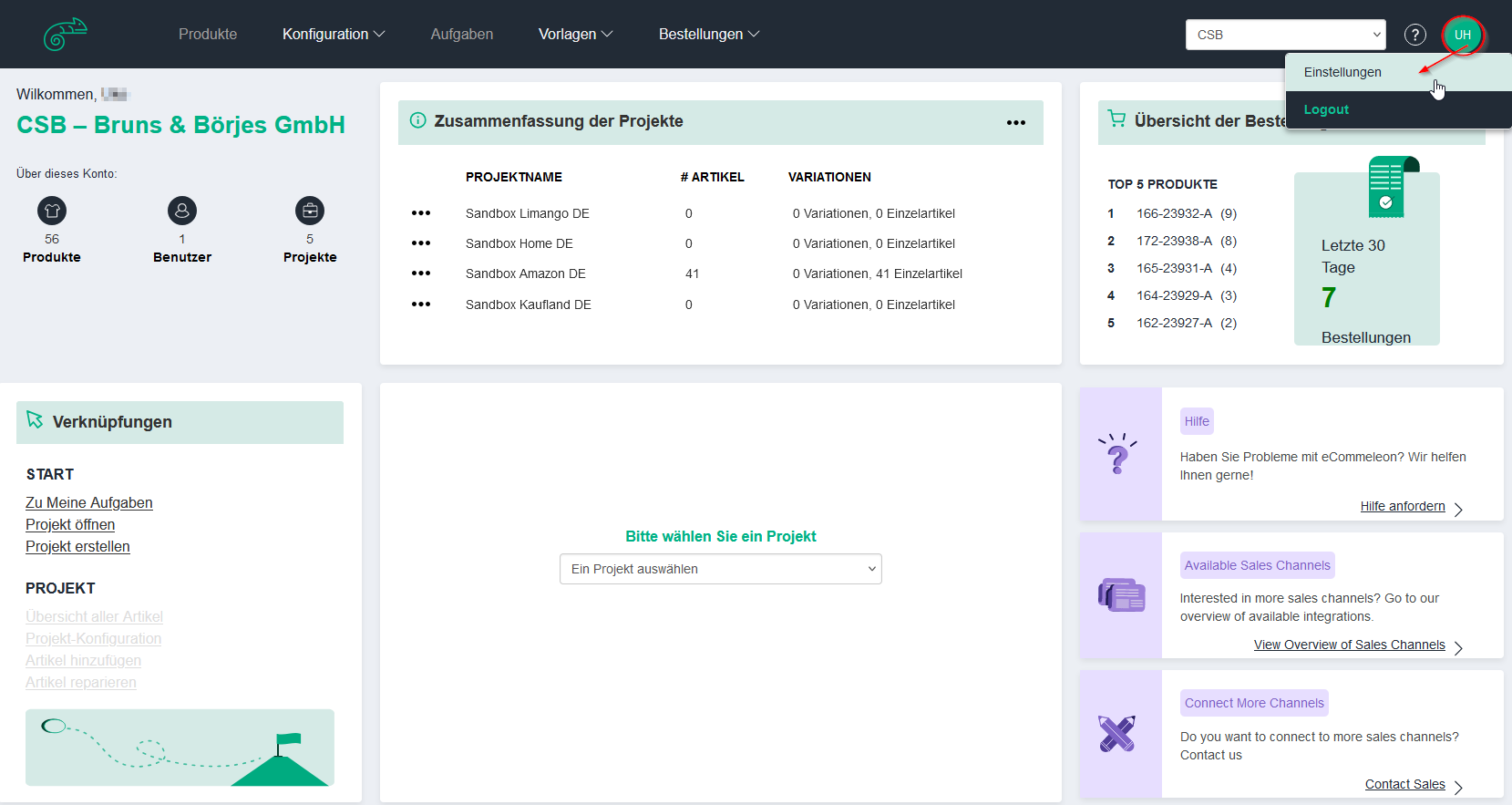This screenshot has width=1512, height=805.
Task: Click the Hilfe tag label
Action: click(x=1197, y=421)
